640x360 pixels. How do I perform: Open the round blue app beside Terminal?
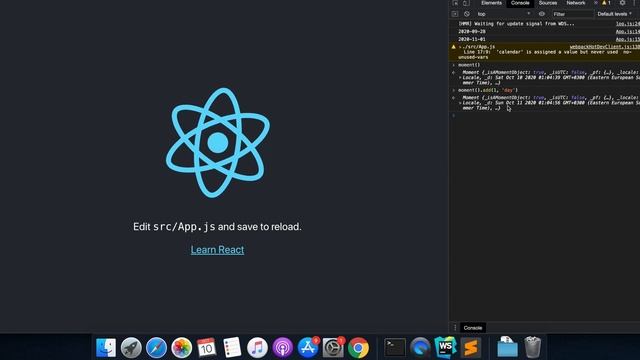click(x=420, y=348)
